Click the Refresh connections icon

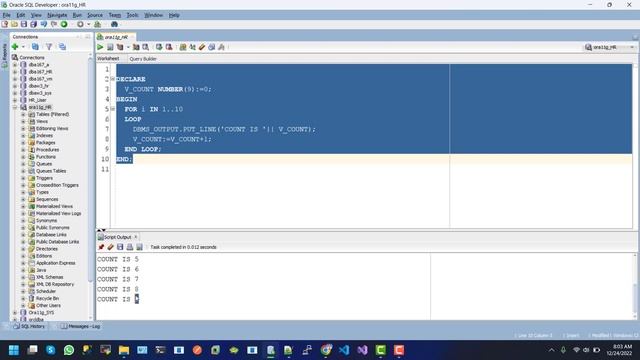(x=35, y=47)
